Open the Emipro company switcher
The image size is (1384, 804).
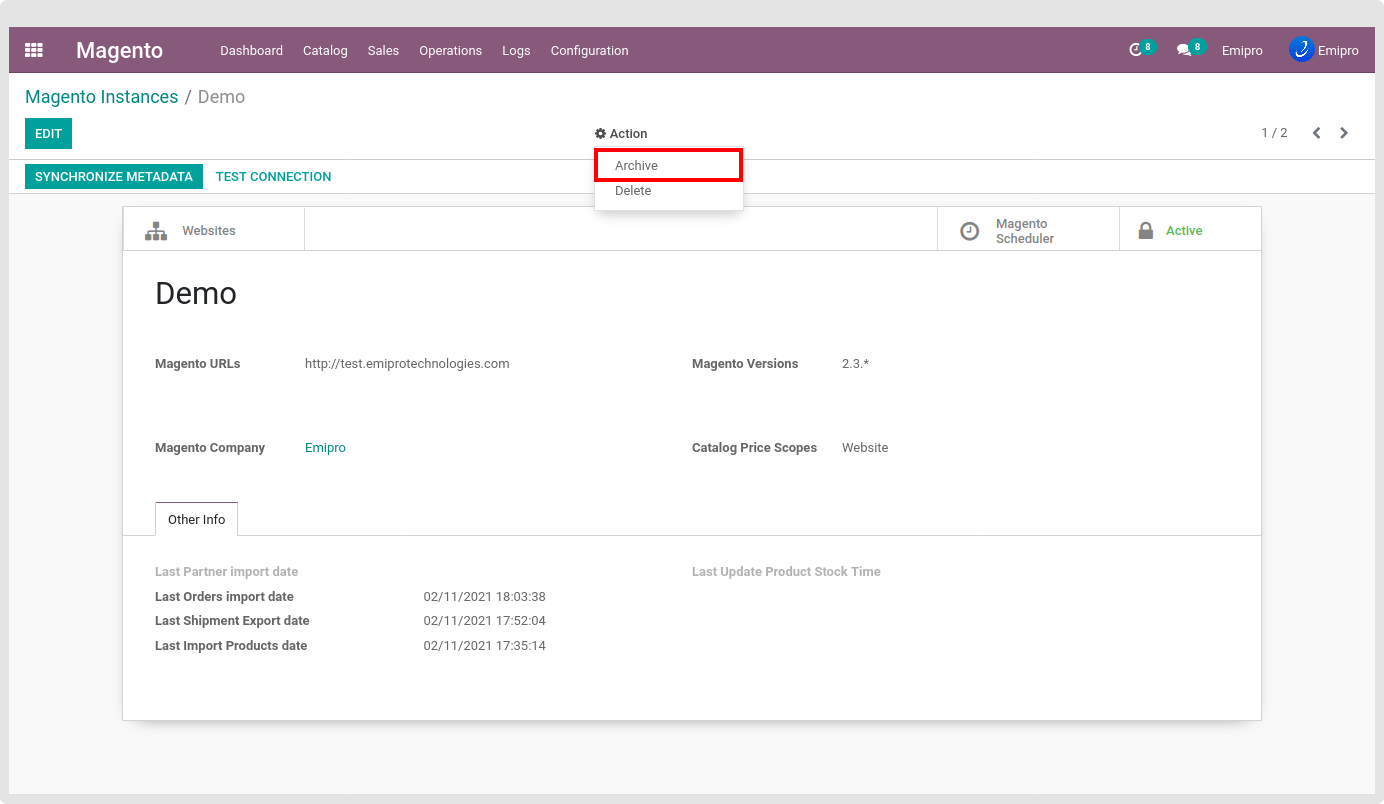tap(1242, 50)
